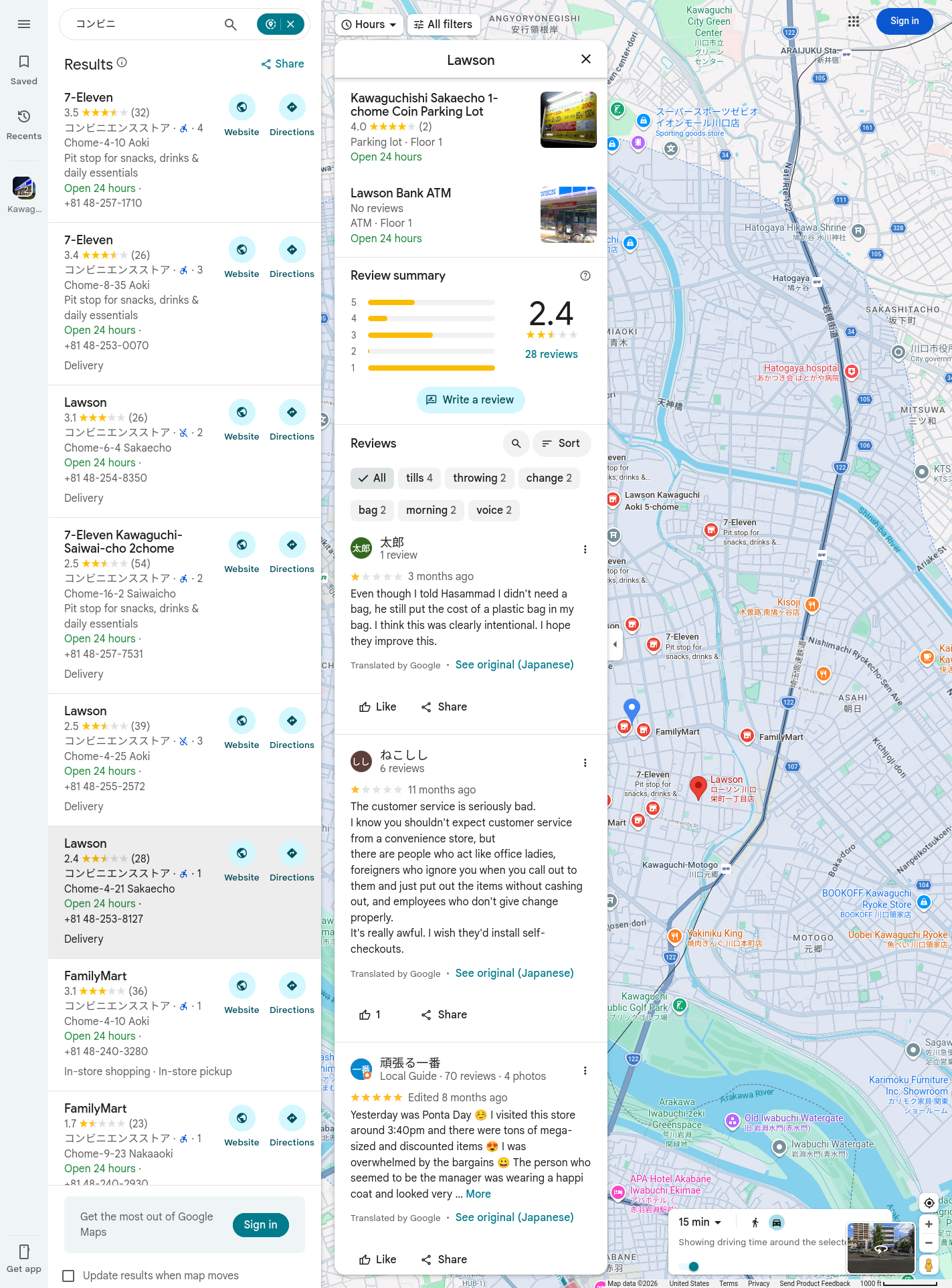Open Coin Parking Lot photo thumbnail
This screenshot has width=952, height=1288.
click(568, 120)
